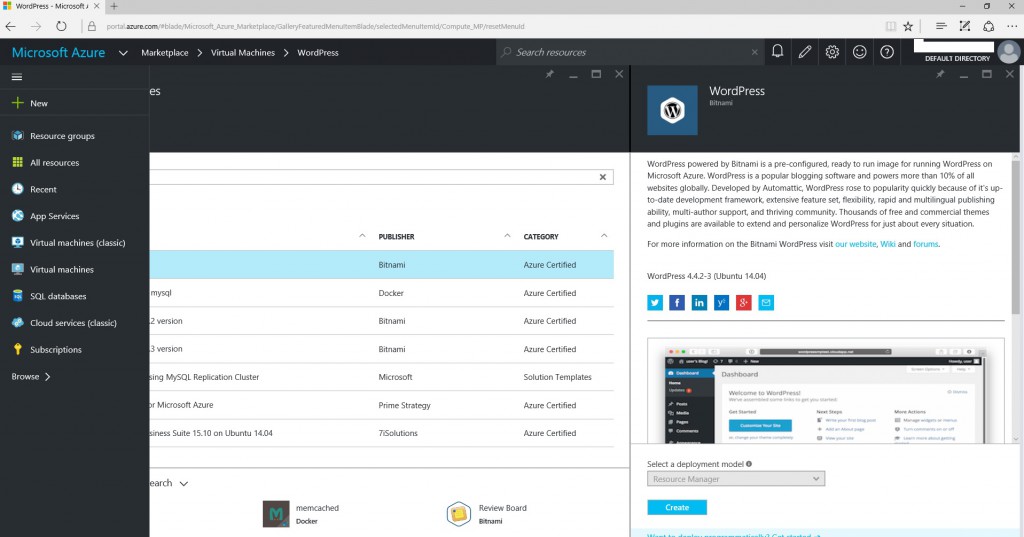Screen dimensions: 1024x537
Task: Select the Prime Strategy row
Action: tap(381, 405)
